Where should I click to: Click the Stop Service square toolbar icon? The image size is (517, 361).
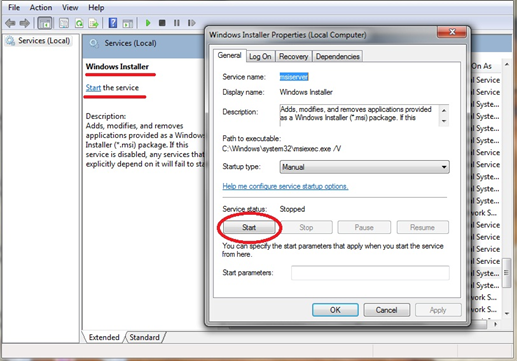click(162, 23)
